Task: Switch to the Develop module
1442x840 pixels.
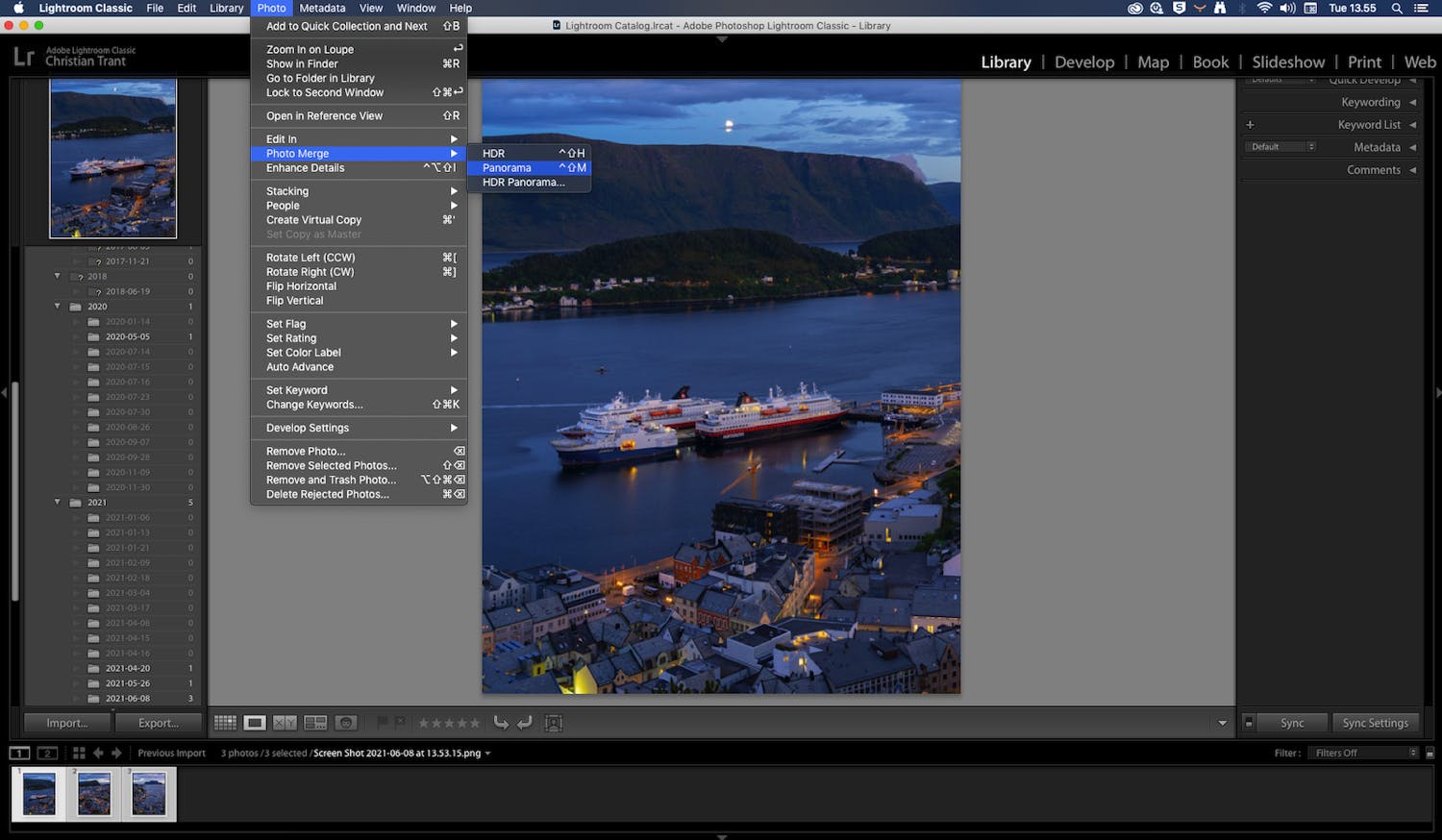Action: pyautogui.click(x=1084, y=62)
